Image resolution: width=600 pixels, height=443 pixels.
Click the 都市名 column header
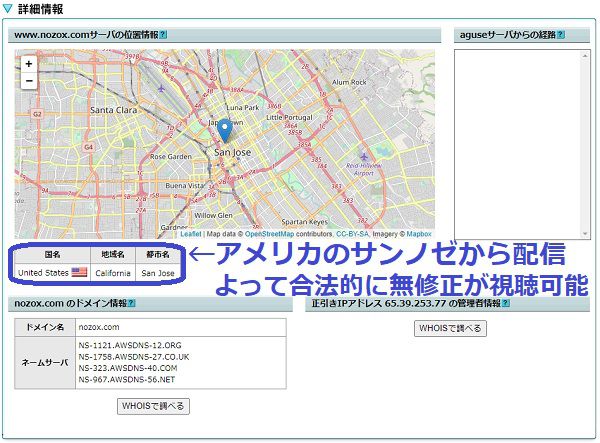pyautogui.click(x=158, y=254)
